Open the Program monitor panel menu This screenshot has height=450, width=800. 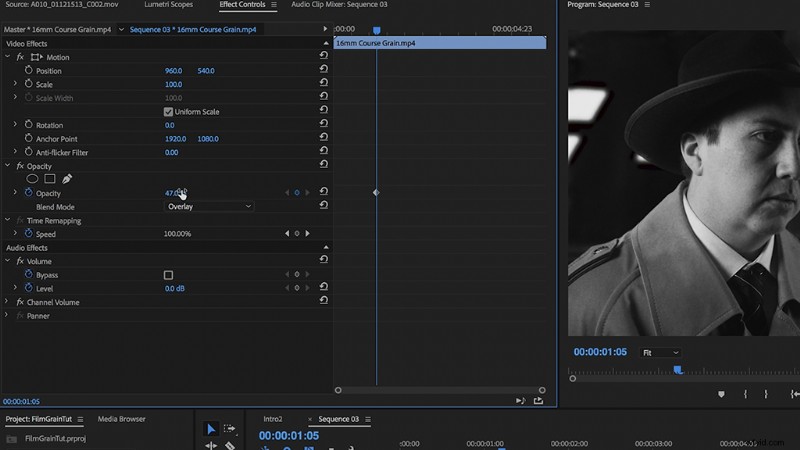(x=647, y=5)
